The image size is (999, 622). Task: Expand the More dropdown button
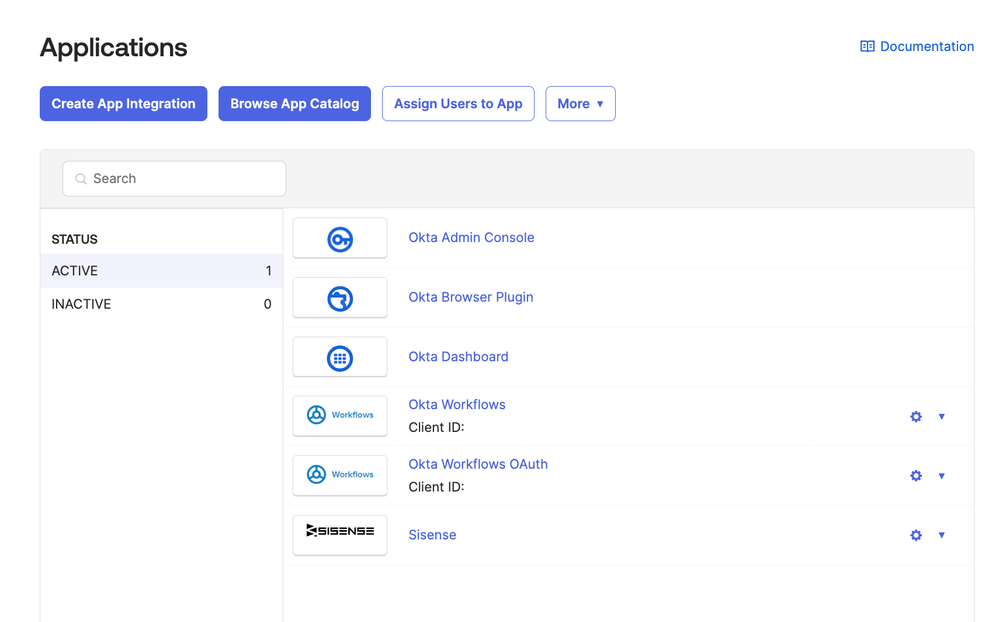coord(580,104)
